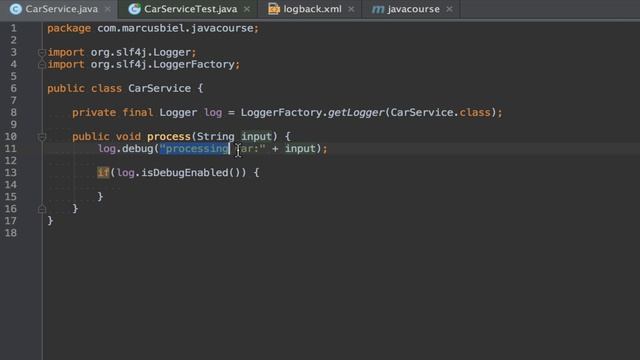
Task: Click org.slf4j.LoggerFactory in the import
Action: [x=162, y=64]
